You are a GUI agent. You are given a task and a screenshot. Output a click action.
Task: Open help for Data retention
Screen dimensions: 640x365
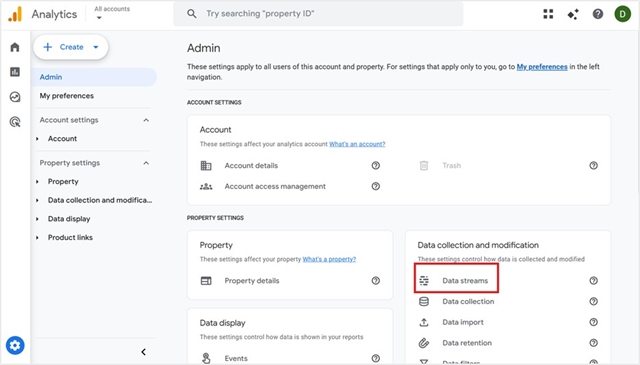[x=593, y=343]
